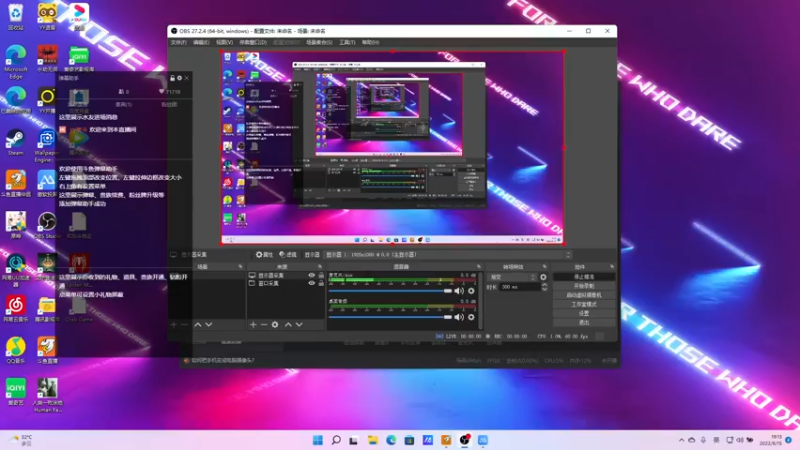Open 停靠窗口(D) menu in OBS

253,42
